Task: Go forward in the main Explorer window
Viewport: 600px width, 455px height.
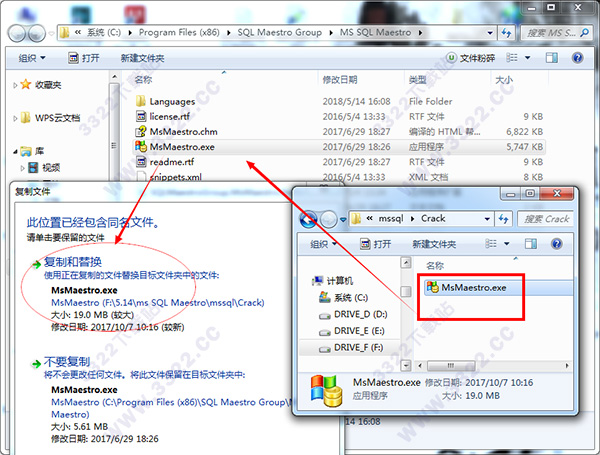Action: tap(37, 33)
